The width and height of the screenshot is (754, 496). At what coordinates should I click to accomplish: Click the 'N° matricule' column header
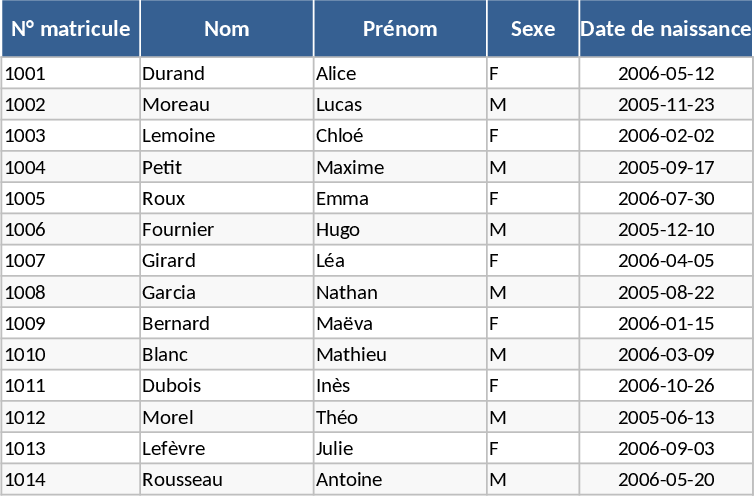click(70, 29)
